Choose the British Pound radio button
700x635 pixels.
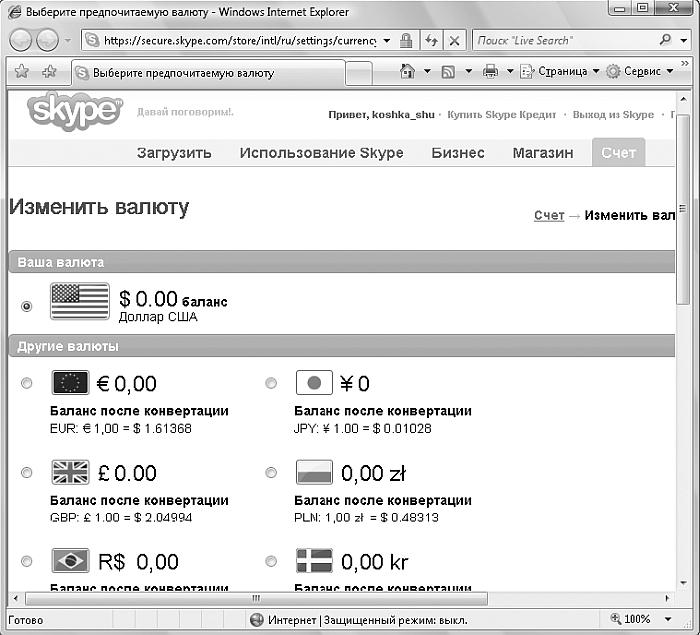27,472
